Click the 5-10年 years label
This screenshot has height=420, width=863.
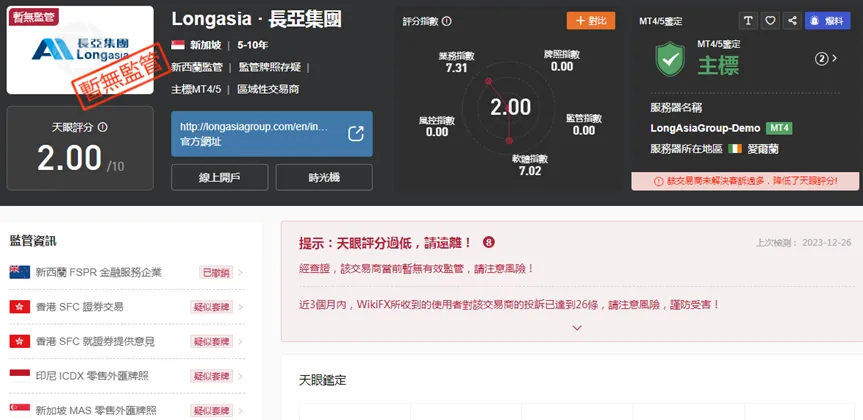(x=253, y=45)
